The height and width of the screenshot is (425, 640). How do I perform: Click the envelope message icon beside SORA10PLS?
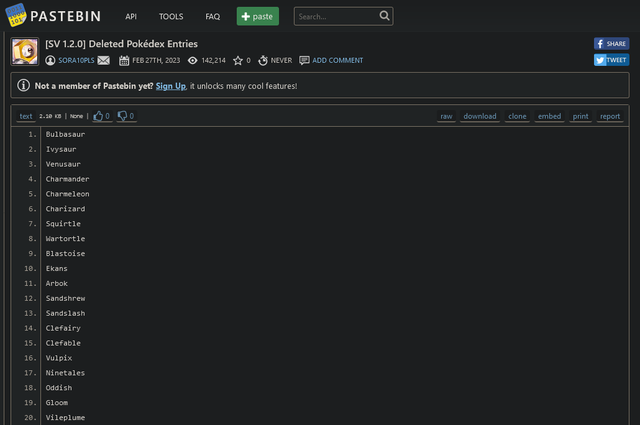[104, 60]
